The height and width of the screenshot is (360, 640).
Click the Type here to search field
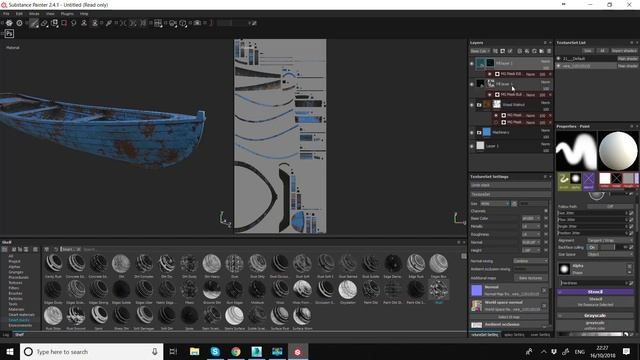click(92, 351)
